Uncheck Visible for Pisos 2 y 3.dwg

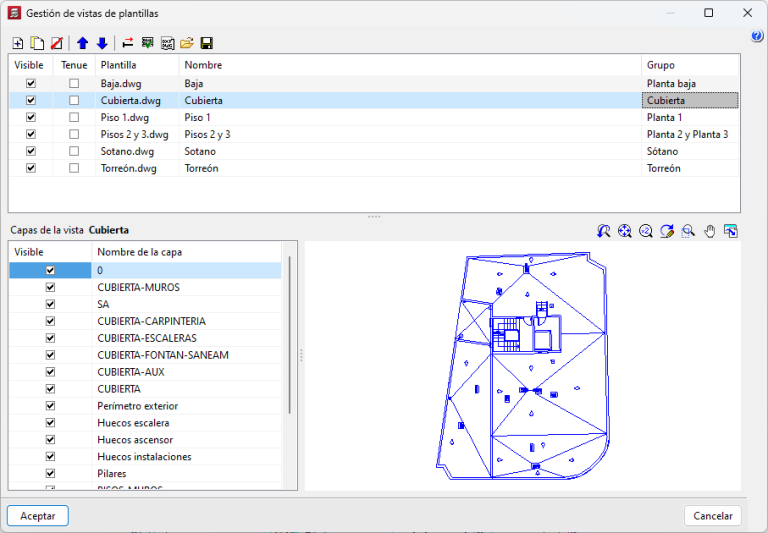pyautogui.click(x=31, y=134)
